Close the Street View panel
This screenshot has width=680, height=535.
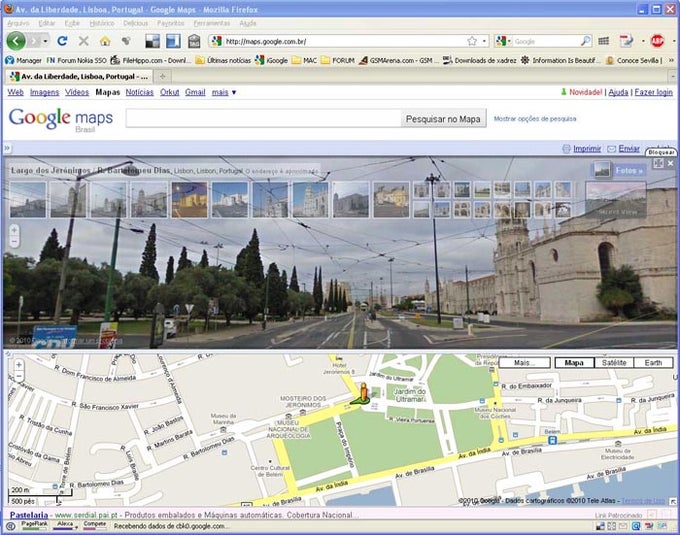pos(670,163)
